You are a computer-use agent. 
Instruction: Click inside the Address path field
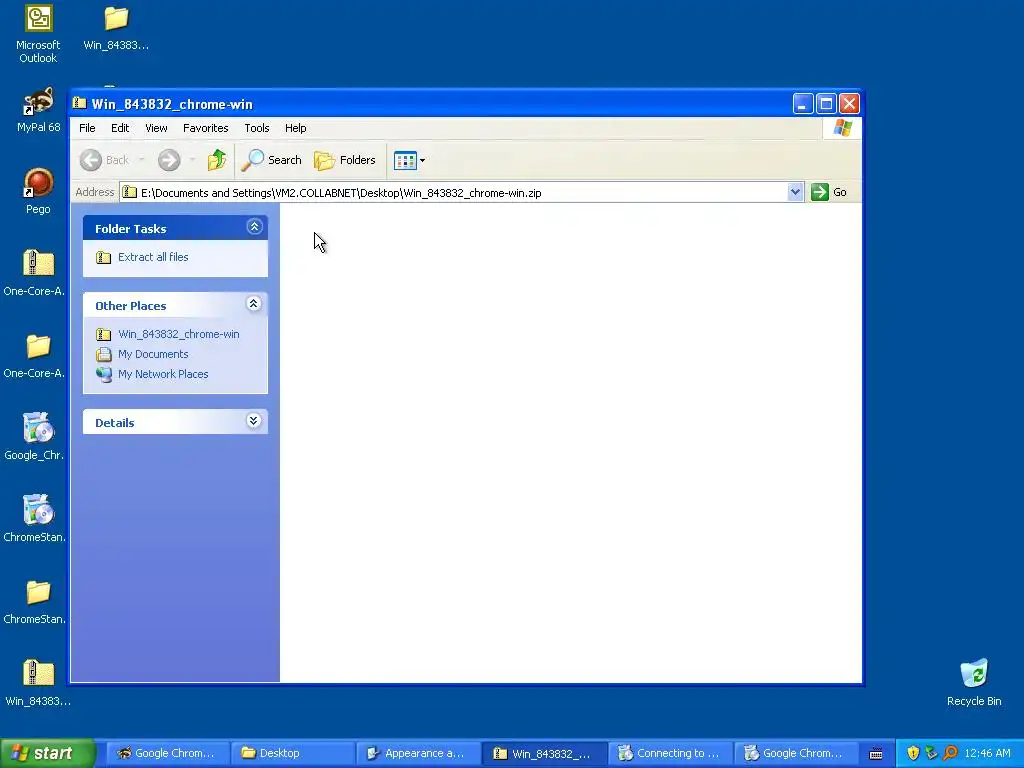(x=454, y=193)
